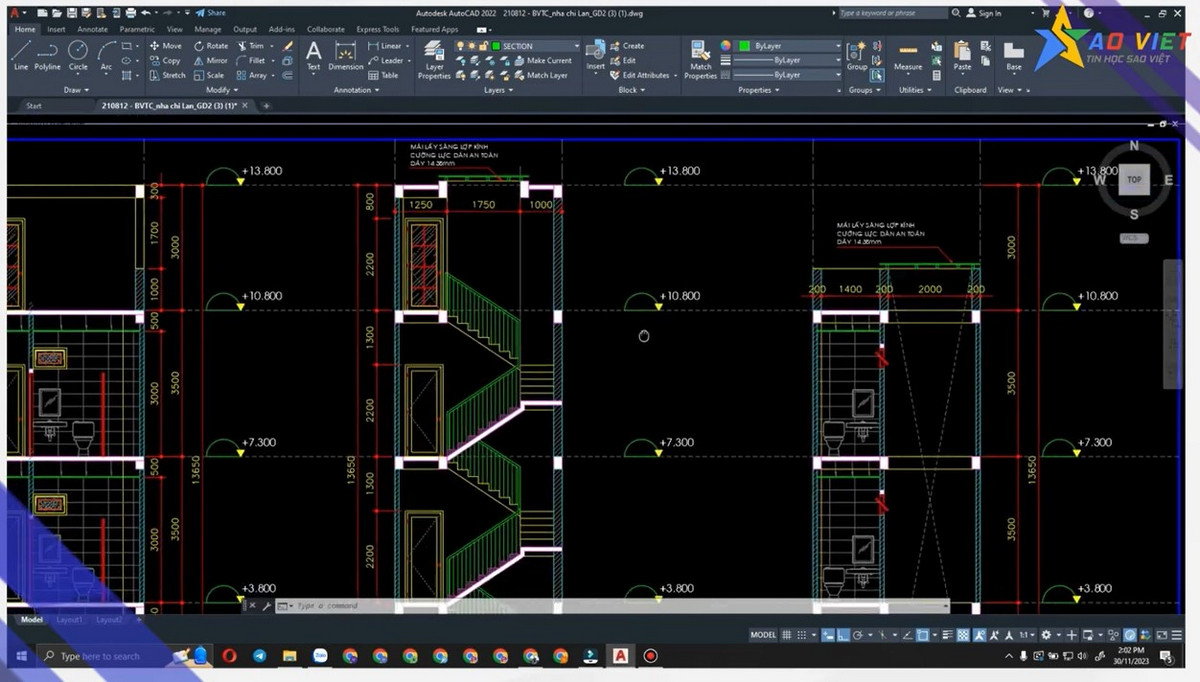Toggle ortho mode in the status bar
Image resolution: width=1200 pixels, height=682 pixels.
tap(843, 635)
